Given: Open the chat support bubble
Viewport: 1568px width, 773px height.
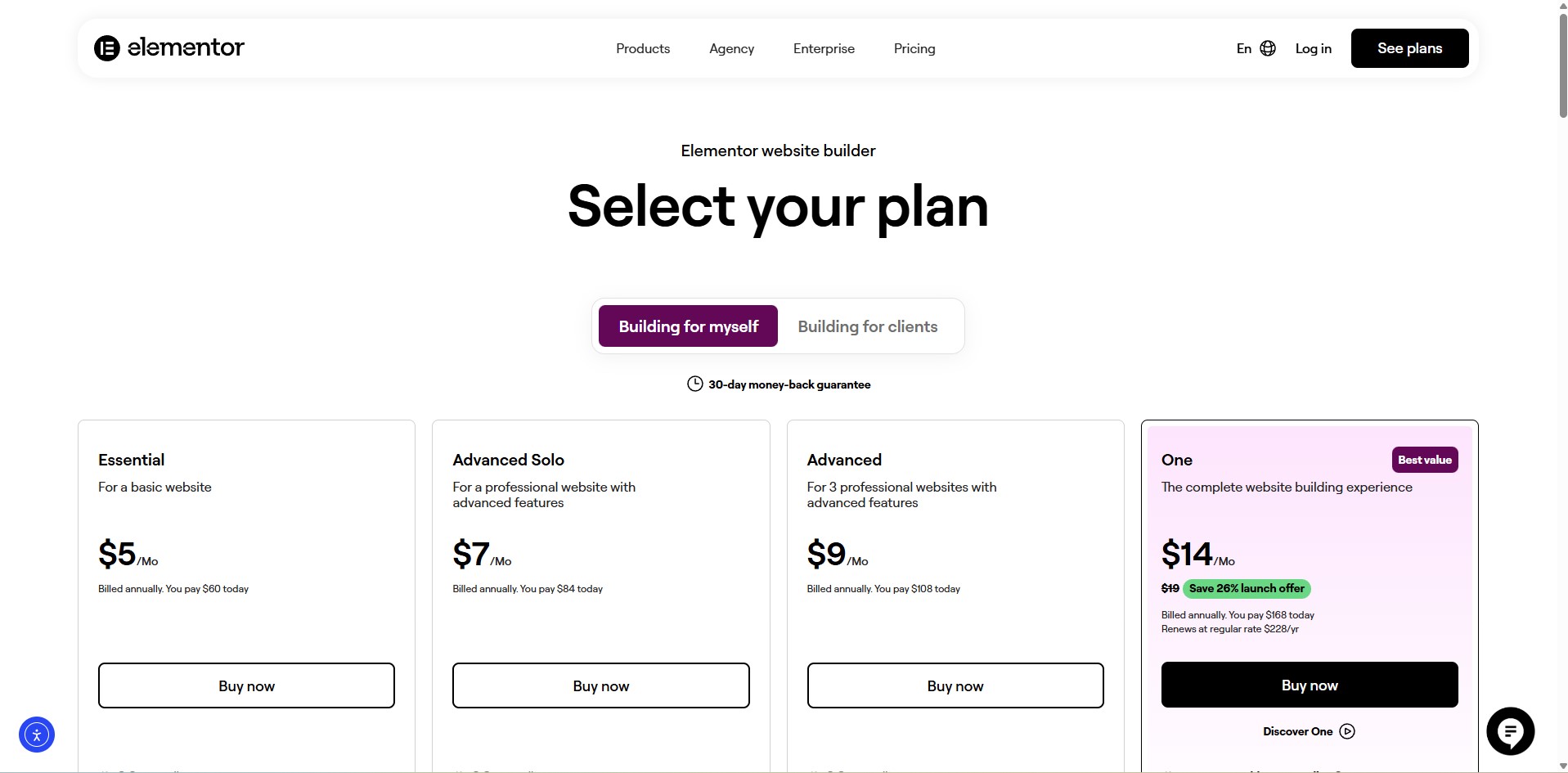Looking at the screenshot, I should (x=1510, y=731).
